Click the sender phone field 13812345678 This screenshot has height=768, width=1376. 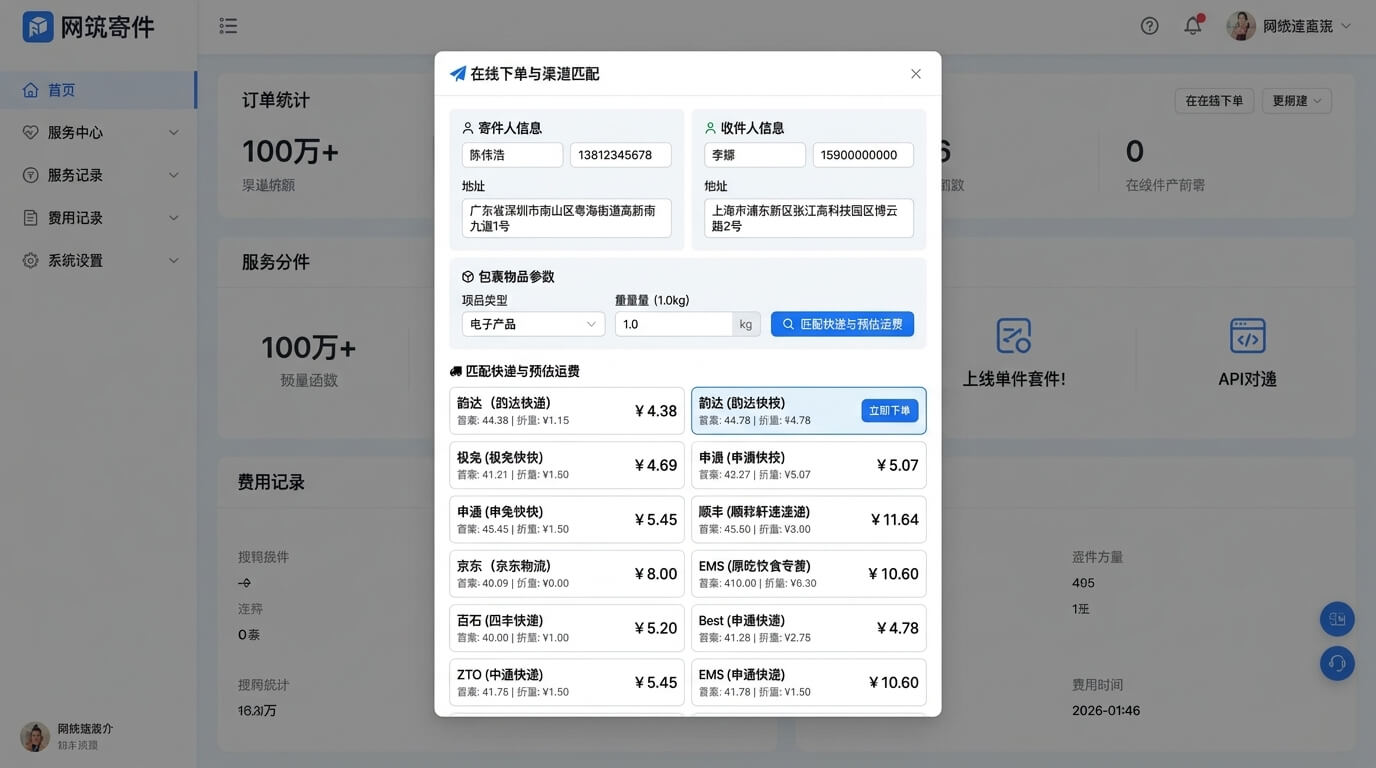(x=621, y=155)
